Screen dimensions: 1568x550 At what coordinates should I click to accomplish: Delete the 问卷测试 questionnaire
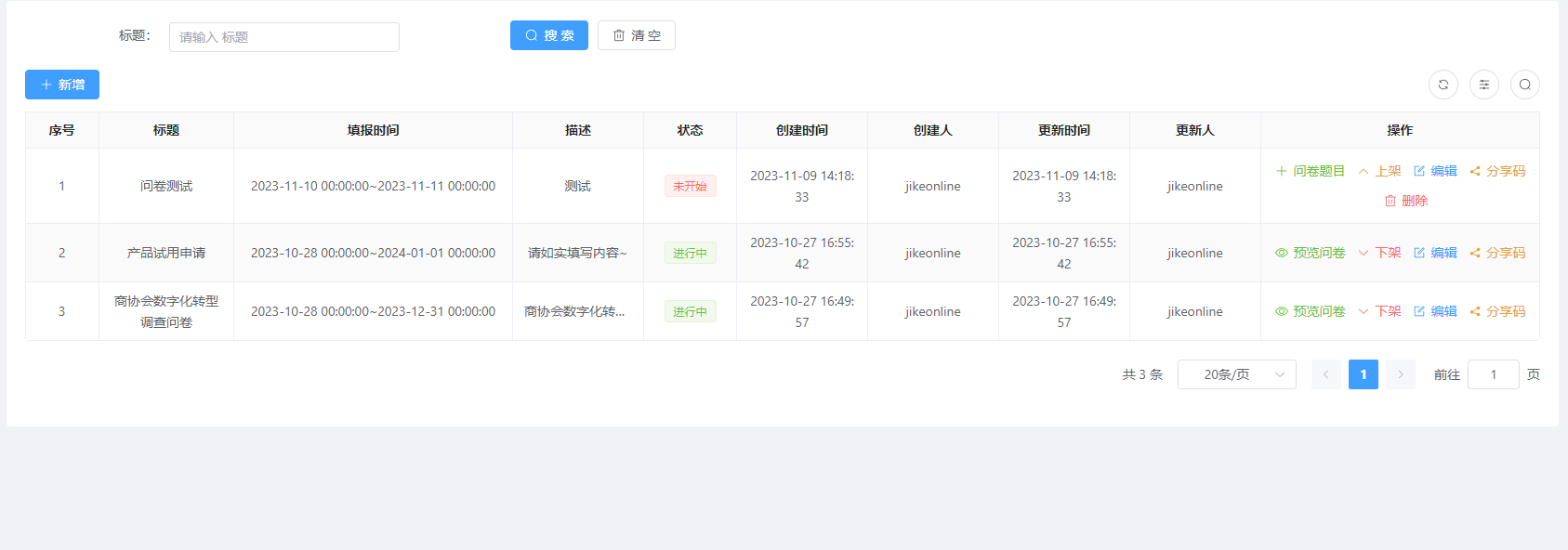point(1405,201)
